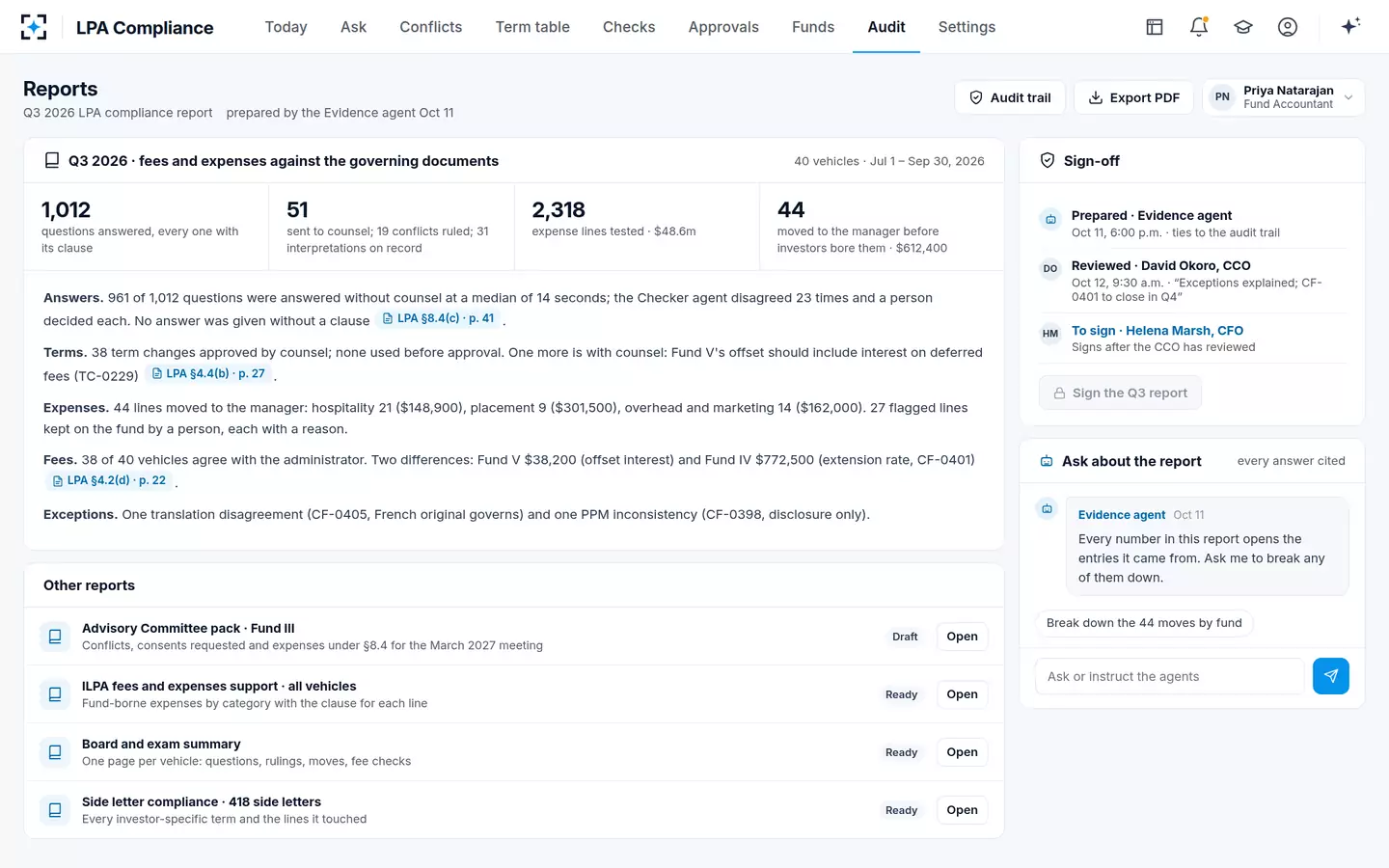The height and width of the screenshot is (868, 1389).
Task: Open the notifications bell
Action: (x=1199, y=27)
